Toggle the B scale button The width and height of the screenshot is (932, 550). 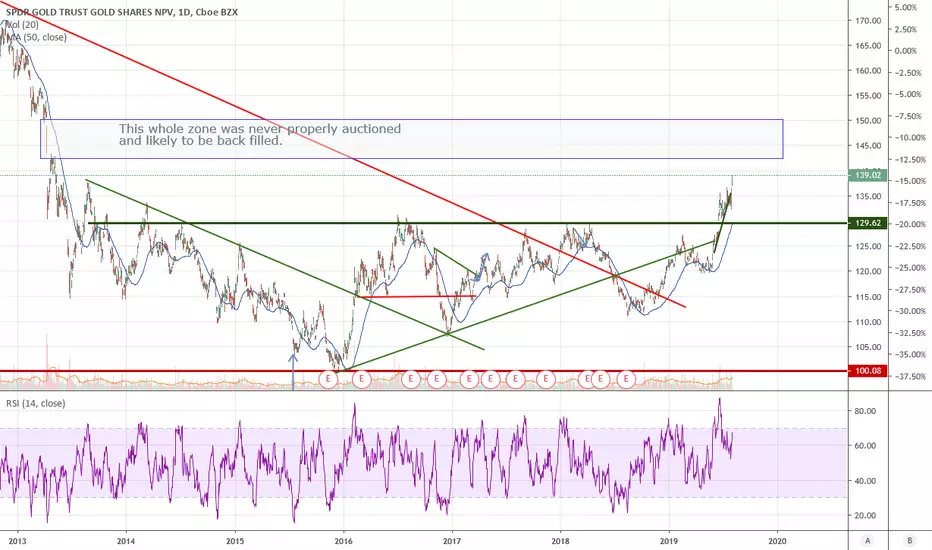pyautogui.click(x=909, y=540)
